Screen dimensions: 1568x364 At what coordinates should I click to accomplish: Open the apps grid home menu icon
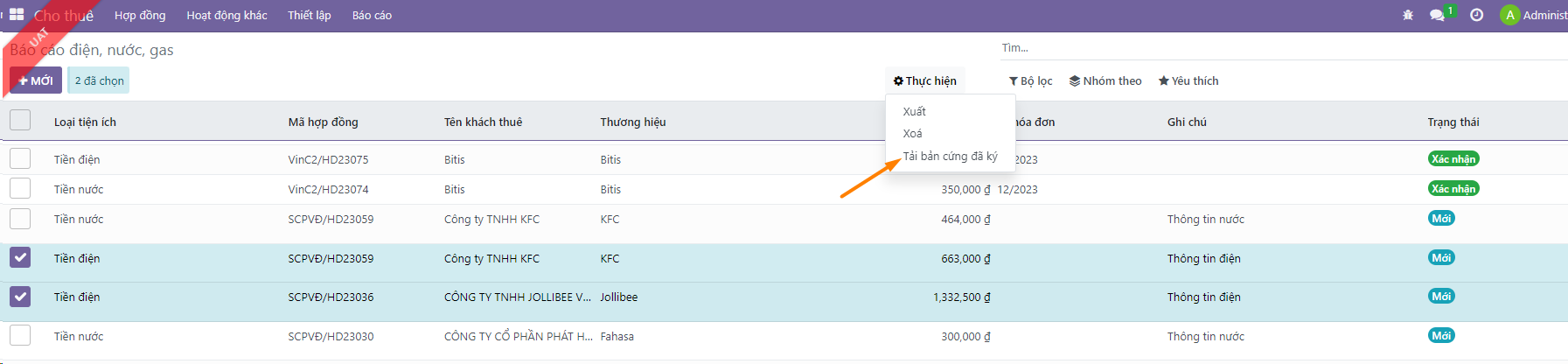[x=17, y=15]
